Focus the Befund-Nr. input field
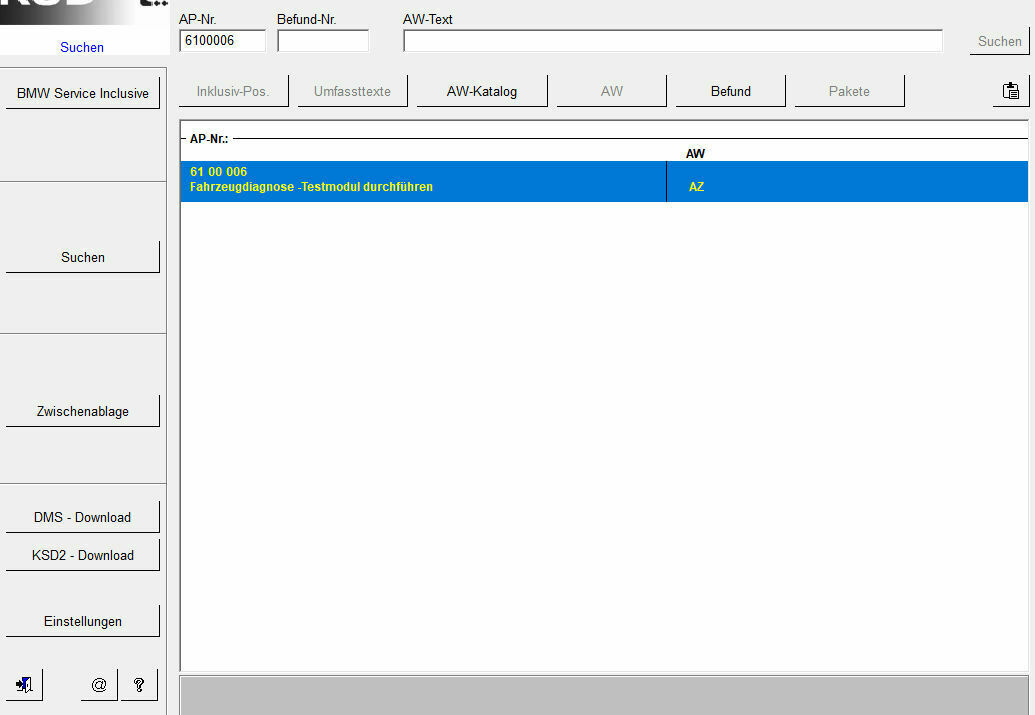The image size is (1035, 715). [x=323, y=41]
